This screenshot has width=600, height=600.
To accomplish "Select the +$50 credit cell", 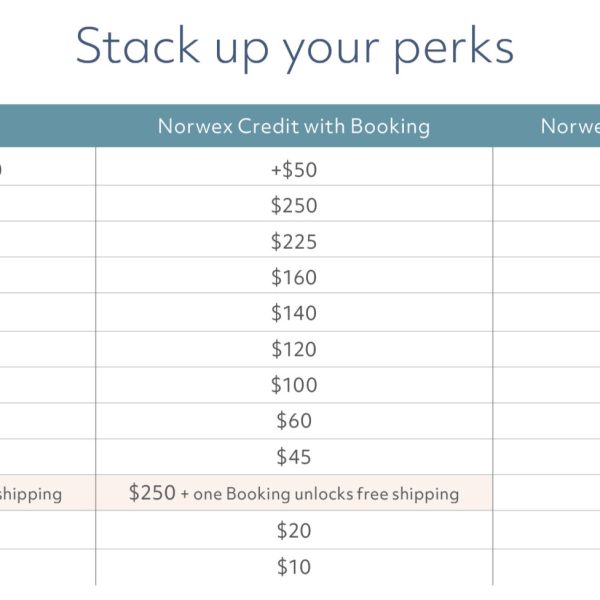I will (293, 169).
